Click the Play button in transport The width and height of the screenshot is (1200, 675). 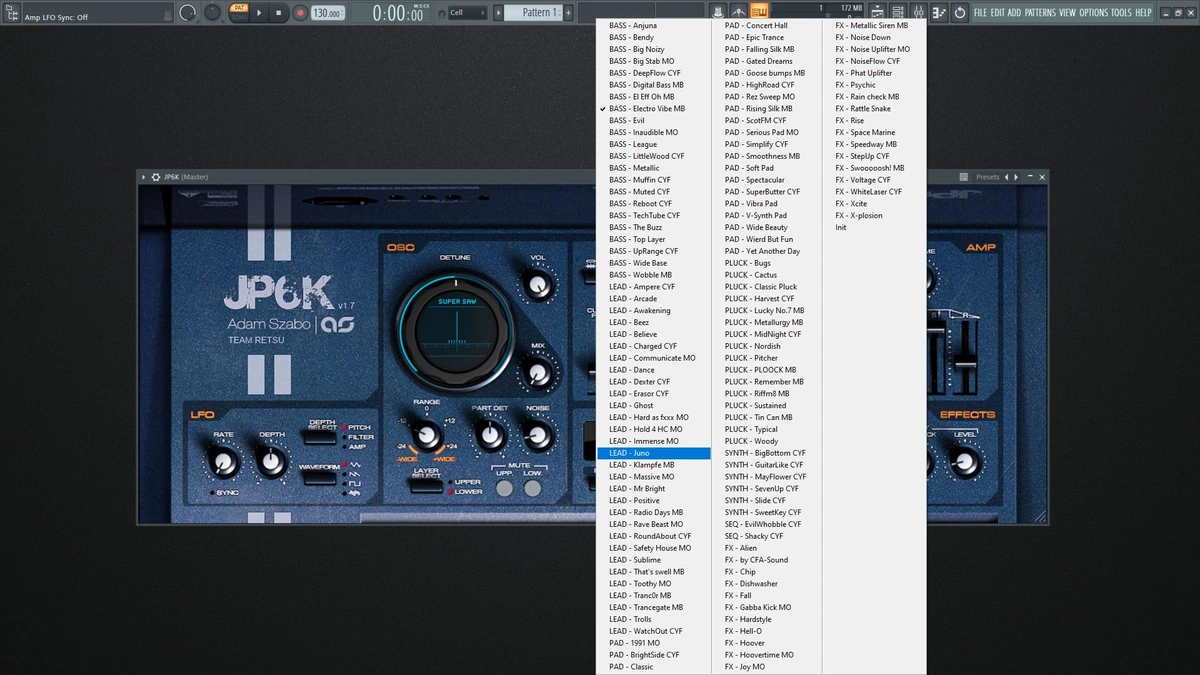(259, 13)
